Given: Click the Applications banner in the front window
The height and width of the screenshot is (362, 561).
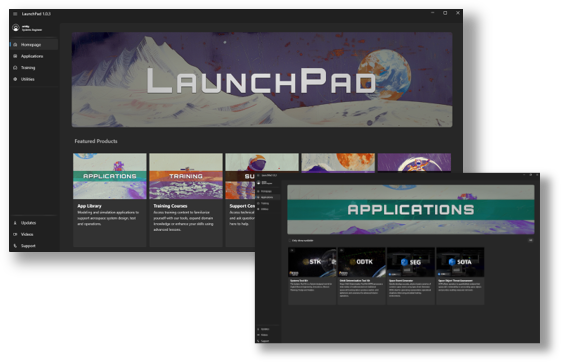Looking at the screenshot, I should [411, 209].
